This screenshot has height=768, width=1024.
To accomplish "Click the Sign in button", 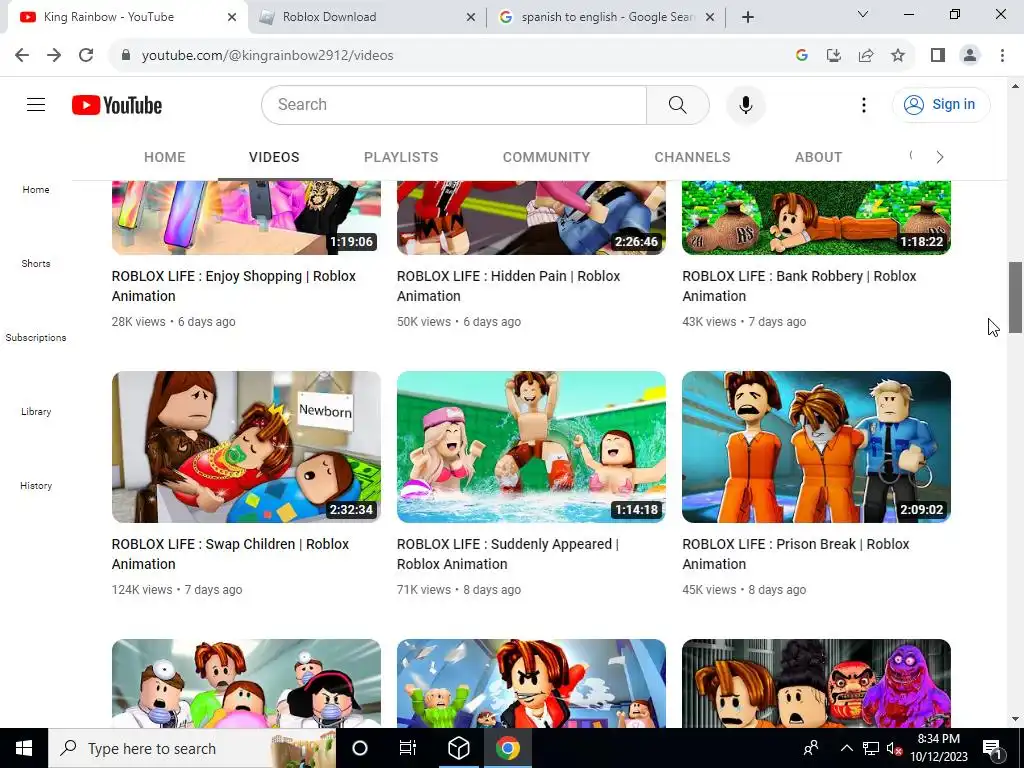I will [940, 104].
